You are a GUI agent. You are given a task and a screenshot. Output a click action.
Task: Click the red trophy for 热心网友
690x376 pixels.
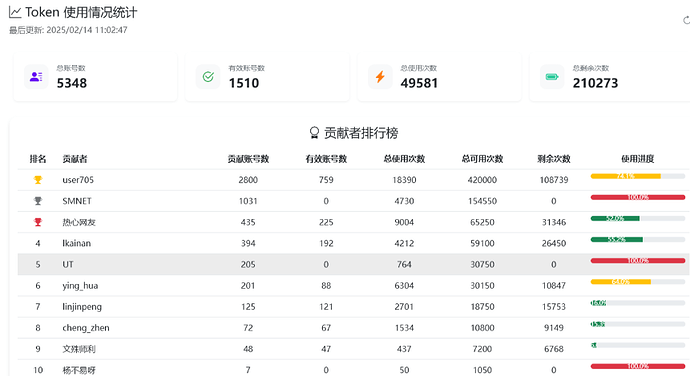tap(38, 222)
